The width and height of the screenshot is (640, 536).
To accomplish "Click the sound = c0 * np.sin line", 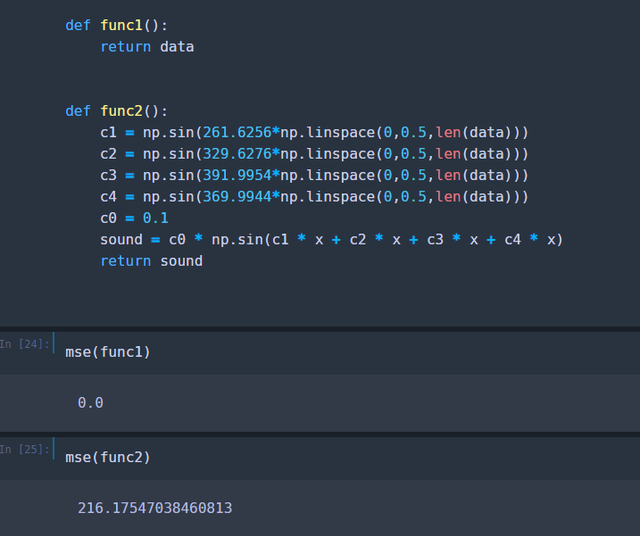I will point(331,240).
